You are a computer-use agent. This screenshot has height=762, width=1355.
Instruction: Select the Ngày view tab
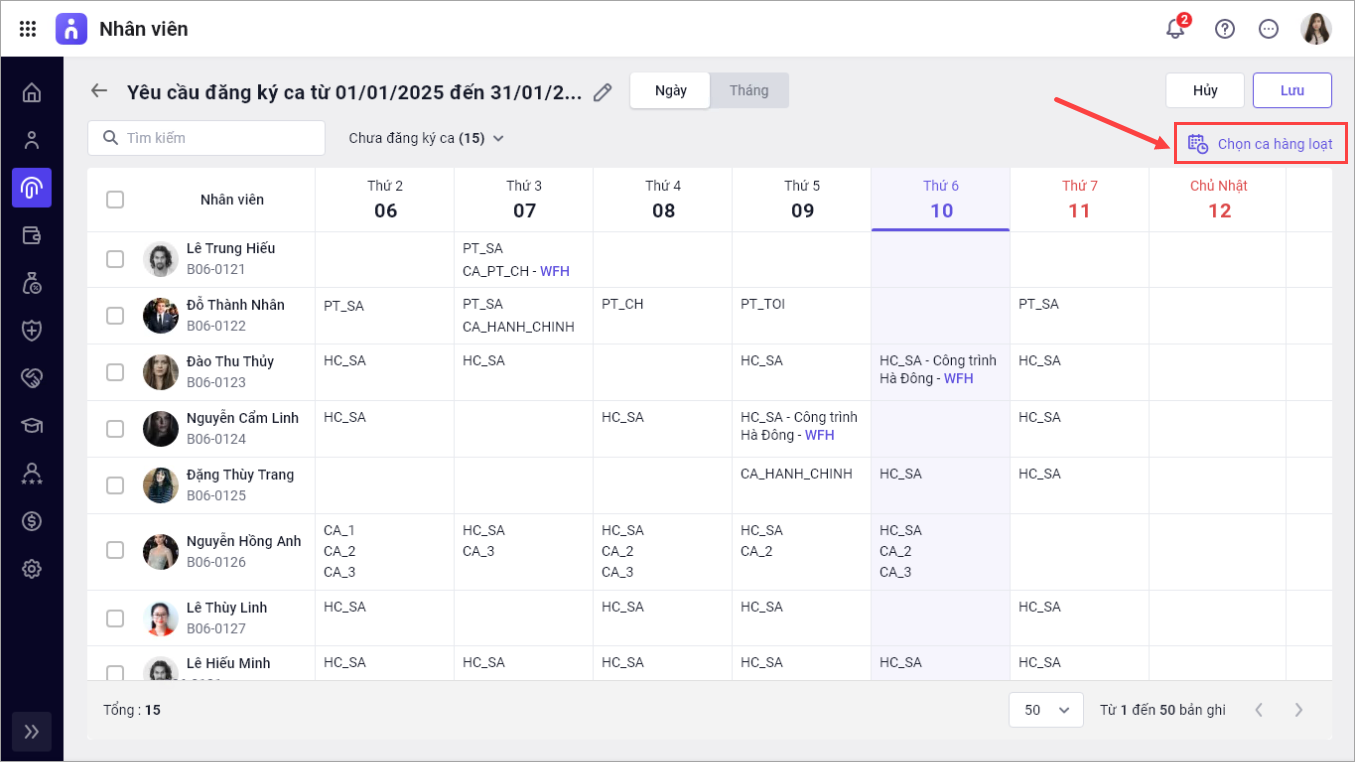coord(670,90)
